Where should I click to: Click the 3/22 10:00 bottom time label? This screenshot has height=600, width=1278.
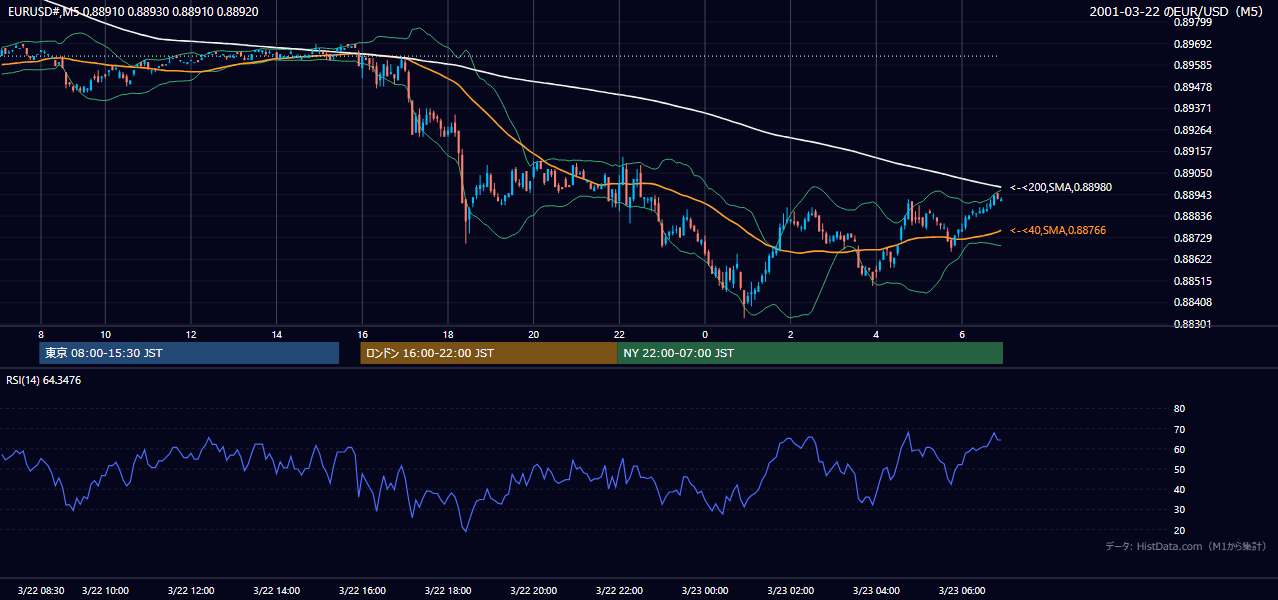pos(105,590)
